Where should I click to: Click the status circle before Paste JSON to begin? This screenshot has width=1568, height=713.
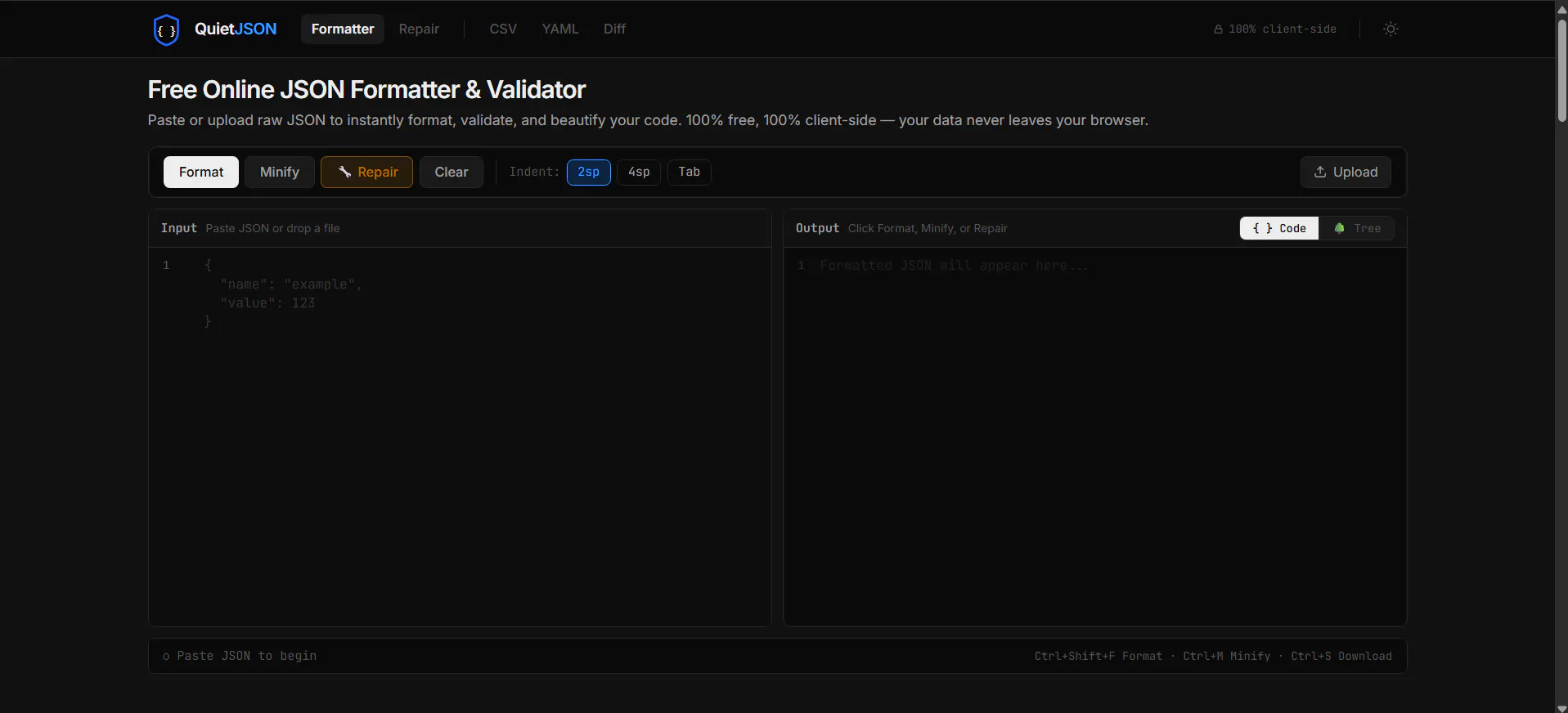(x=166, y=657)
